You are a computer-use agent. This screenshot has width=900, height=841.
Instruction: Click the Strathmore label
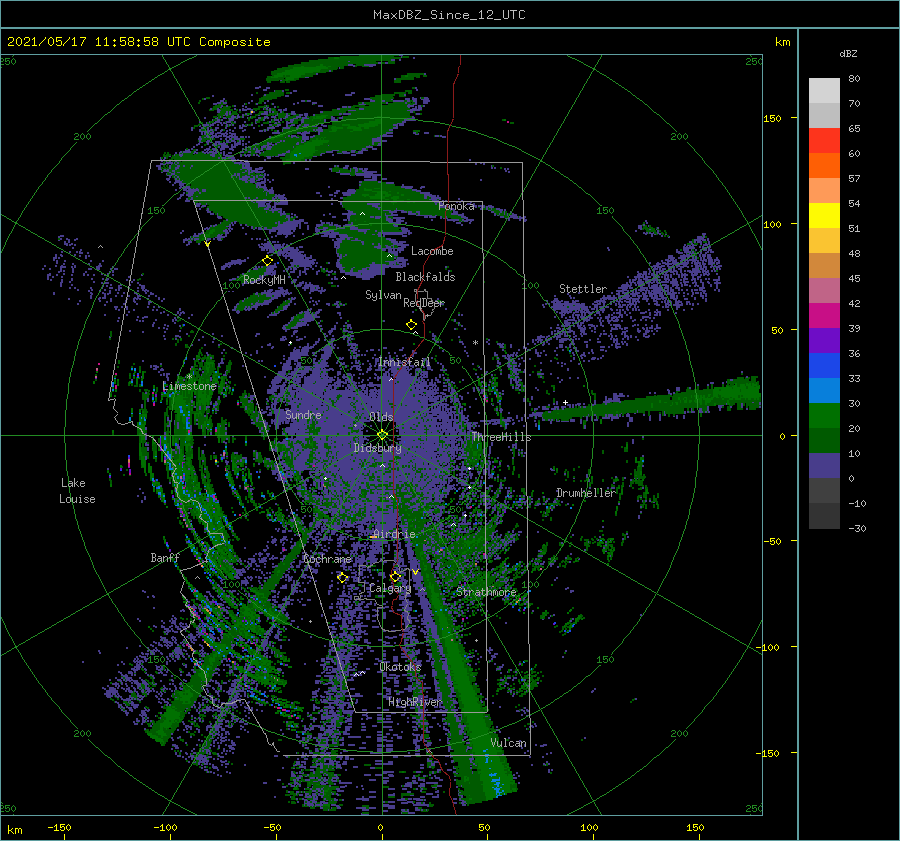tap(486, 591)
